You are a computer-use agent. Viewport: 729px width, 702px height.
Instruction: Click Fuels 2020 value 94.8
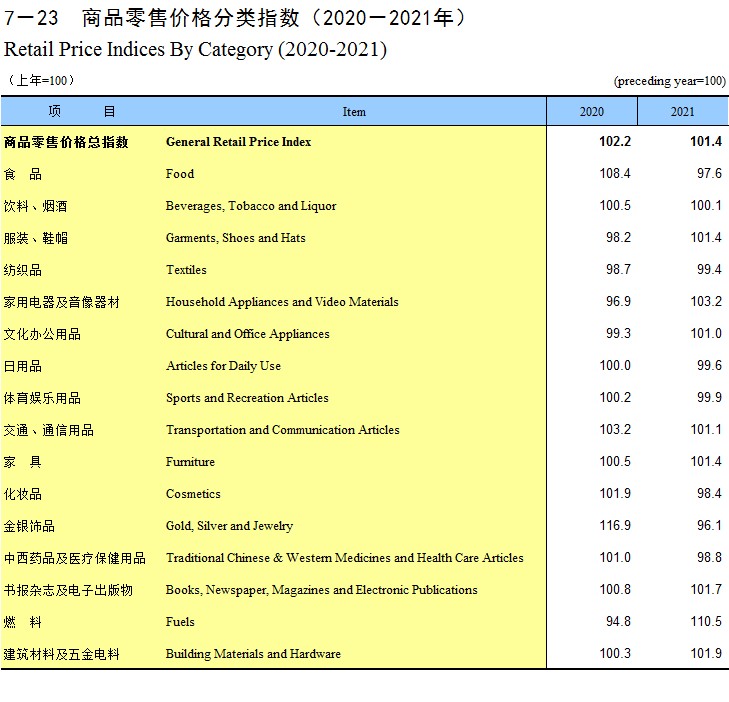tap(618, 622)
